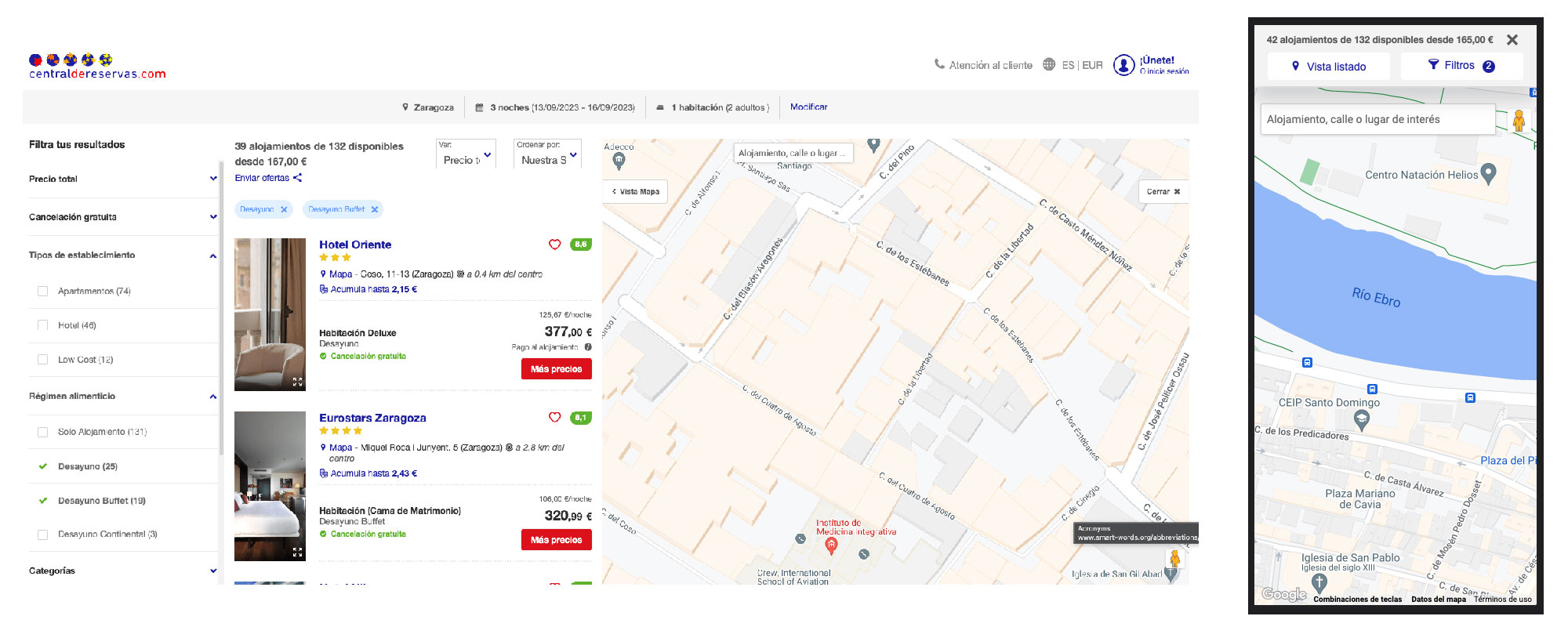Image resolution: width=1568 pixels, height=627 pixels.
Task: Click Más precios for Hotel Oriente
Action: 557,369
